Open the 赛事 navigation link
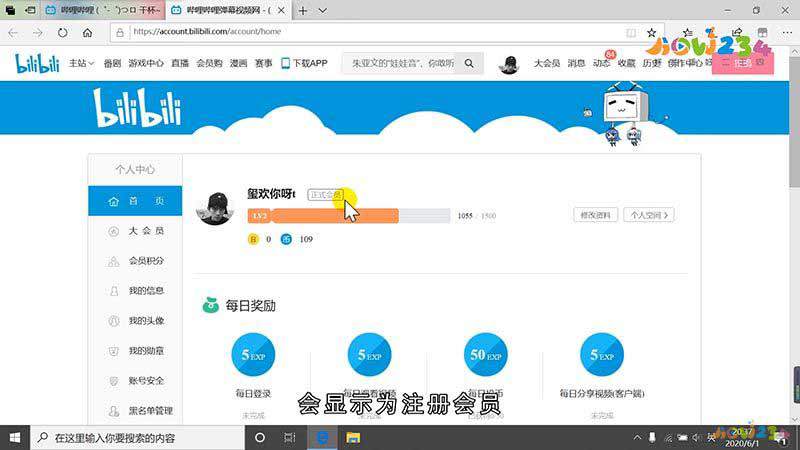The image size is (800, 450). click(263, 63)
